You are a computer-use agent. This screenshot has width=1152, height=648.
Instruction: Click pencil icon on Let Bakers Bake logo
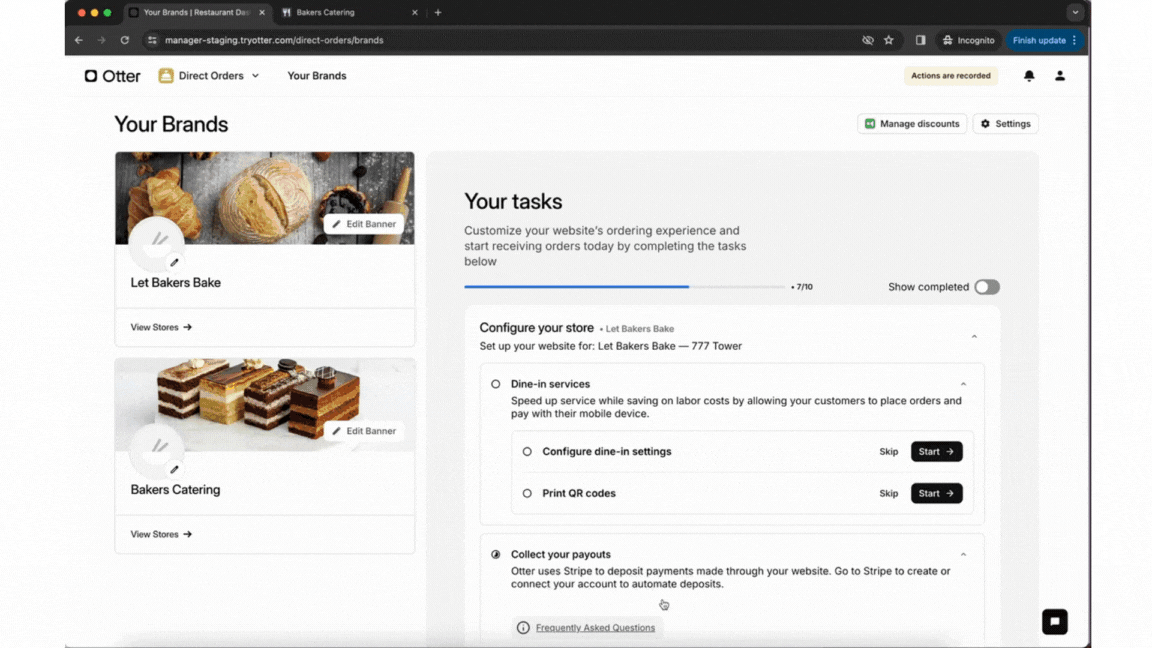[x=174, y=263]
